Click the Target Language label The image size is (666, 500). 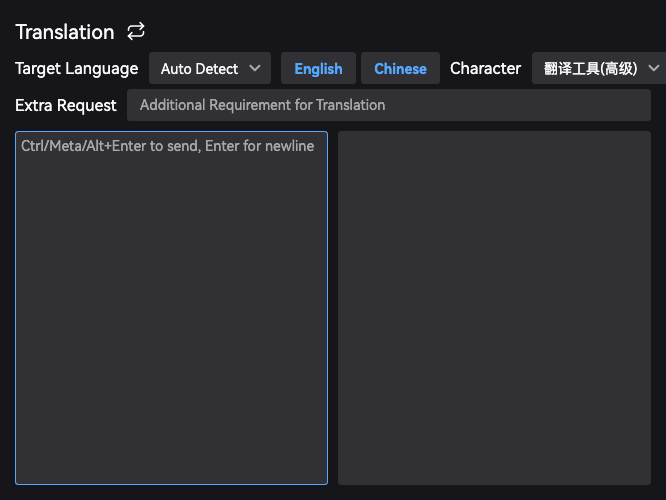[76, 69]
